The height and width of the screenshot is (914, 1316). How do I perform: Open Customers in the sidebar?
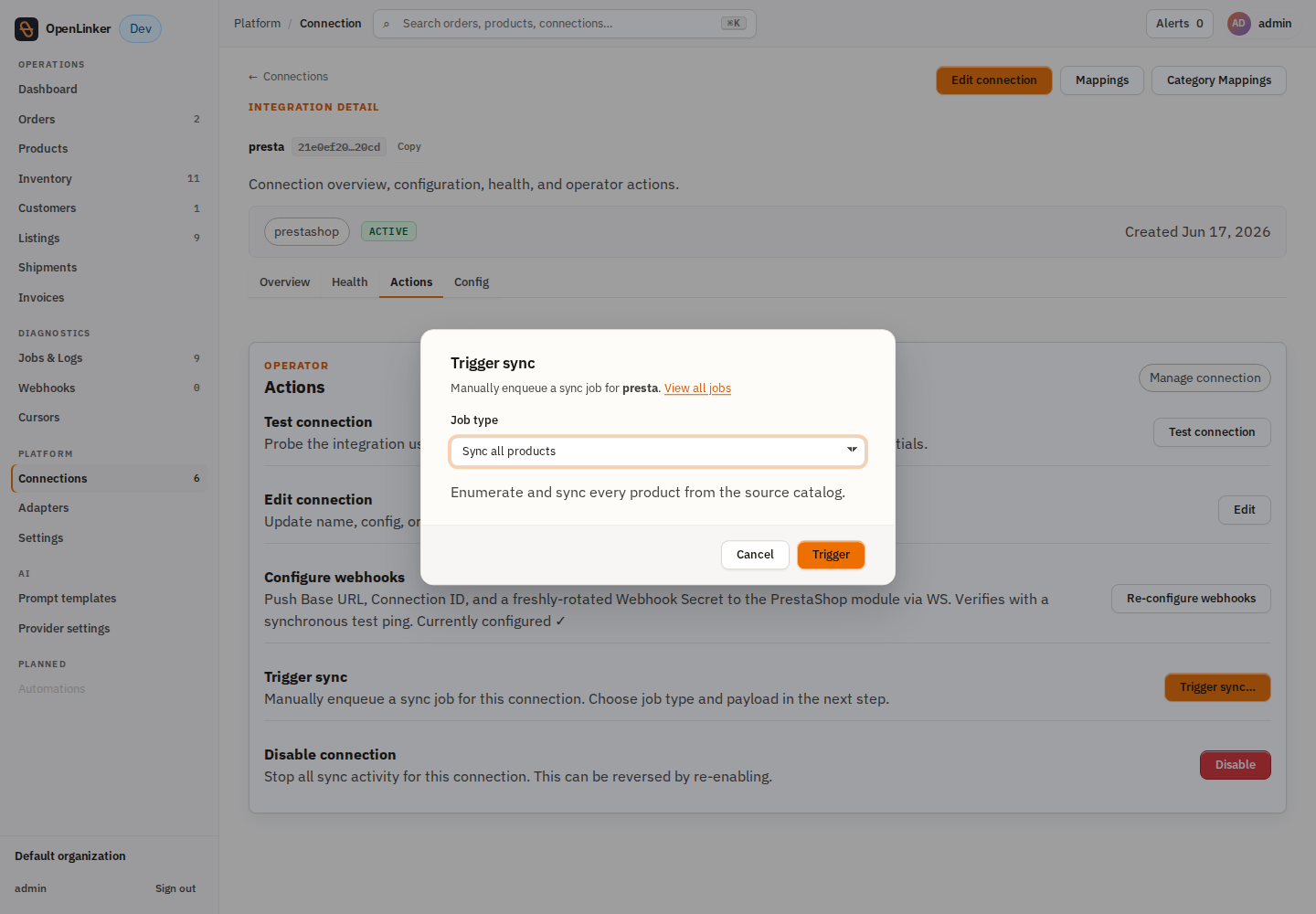tap(110, 208)
